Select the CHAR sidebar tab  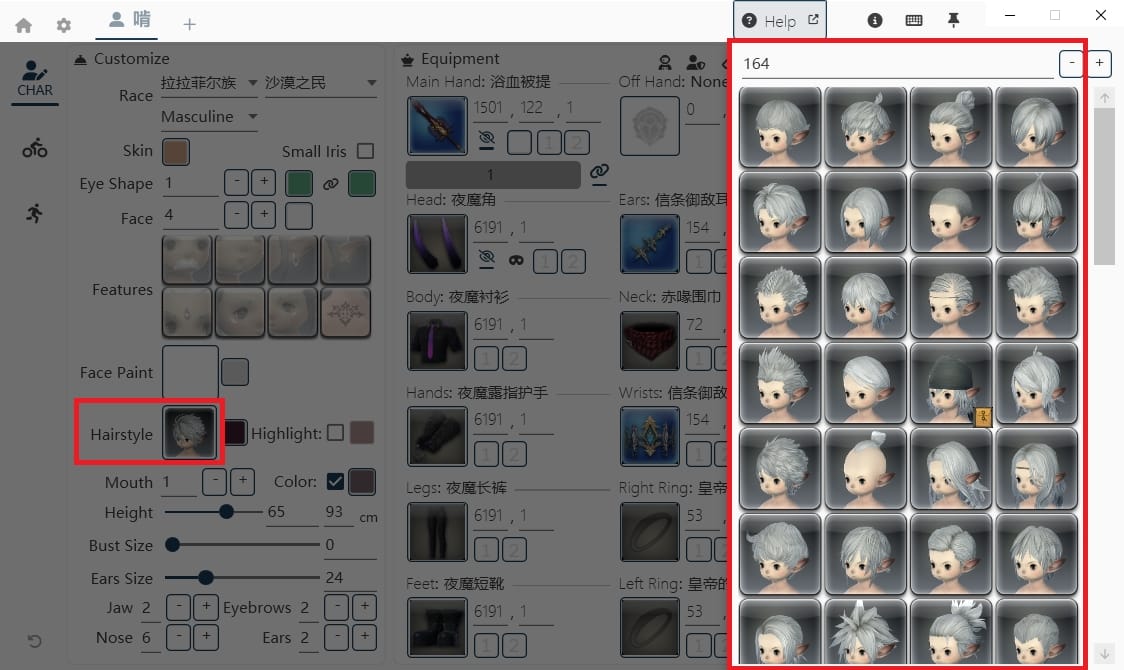click(x=34, y=80)
